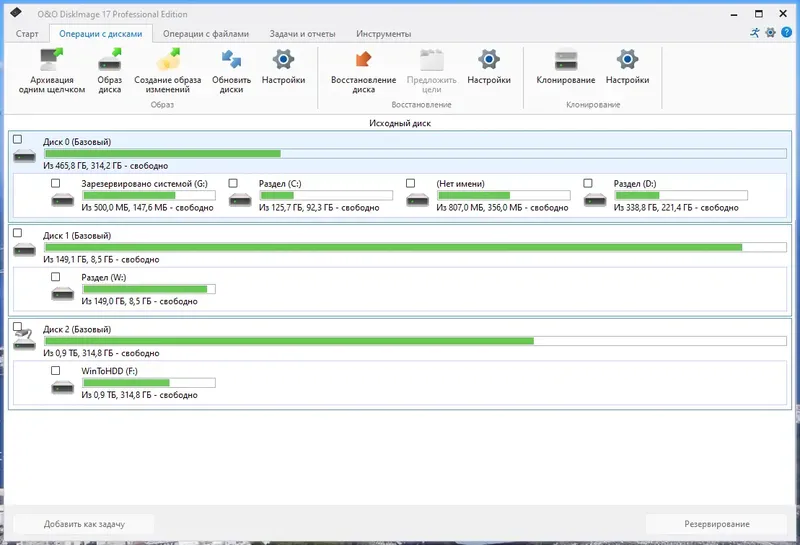Open Настройки in the Клонирование group

click(x=627, y=66)
